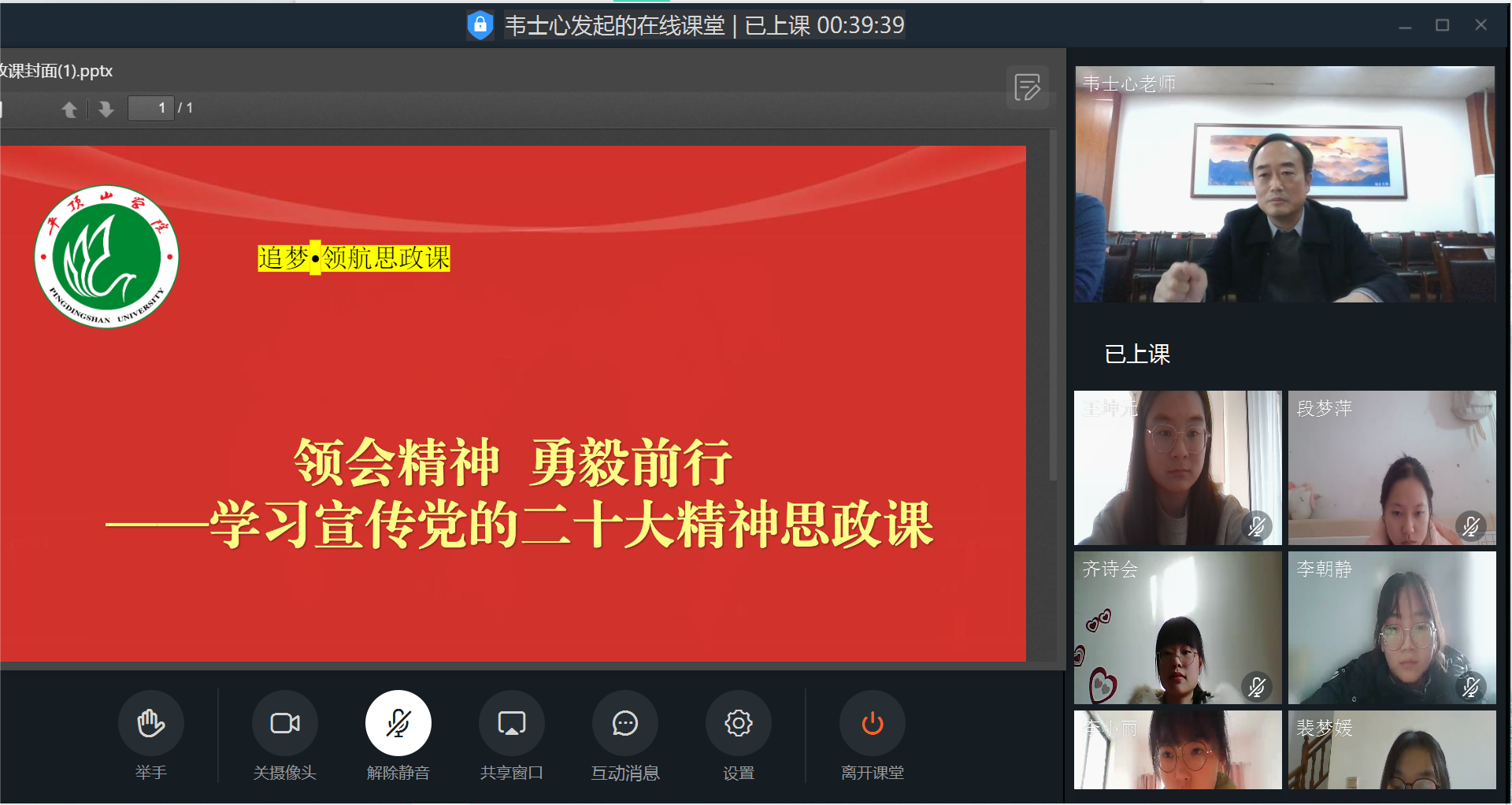Leave the classroom with 离开课堂 button
Screen dimensions: 1512x805
(872, 723)
